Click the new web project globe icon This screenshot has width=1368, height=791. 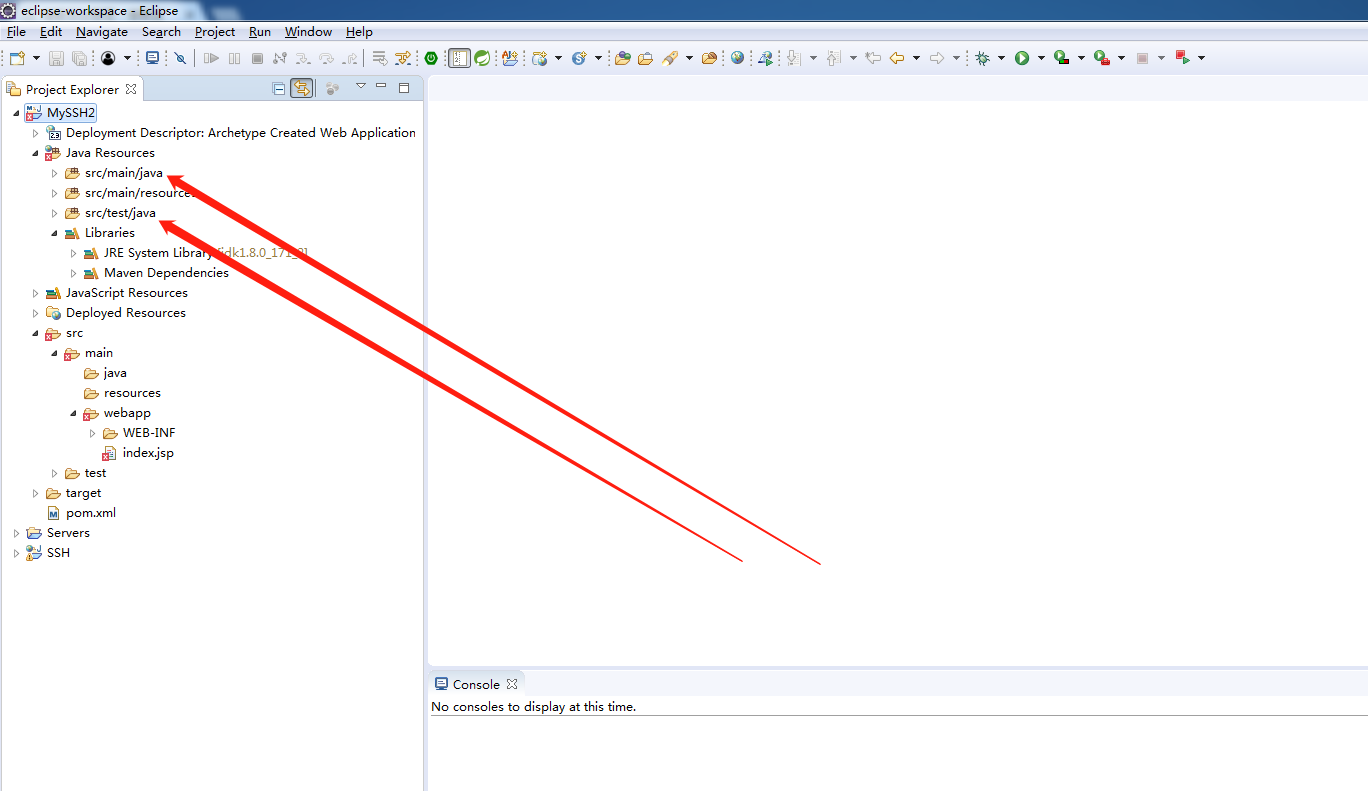pos(540,58)
